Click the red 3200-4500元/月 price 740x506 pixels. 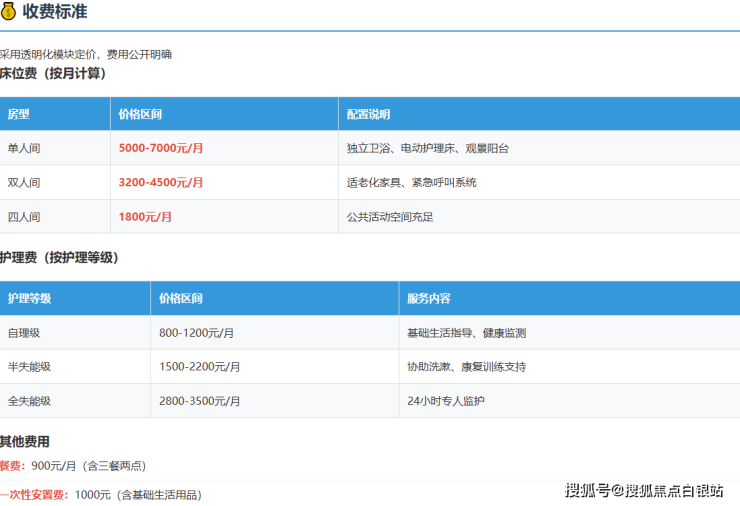coord(160,182)
